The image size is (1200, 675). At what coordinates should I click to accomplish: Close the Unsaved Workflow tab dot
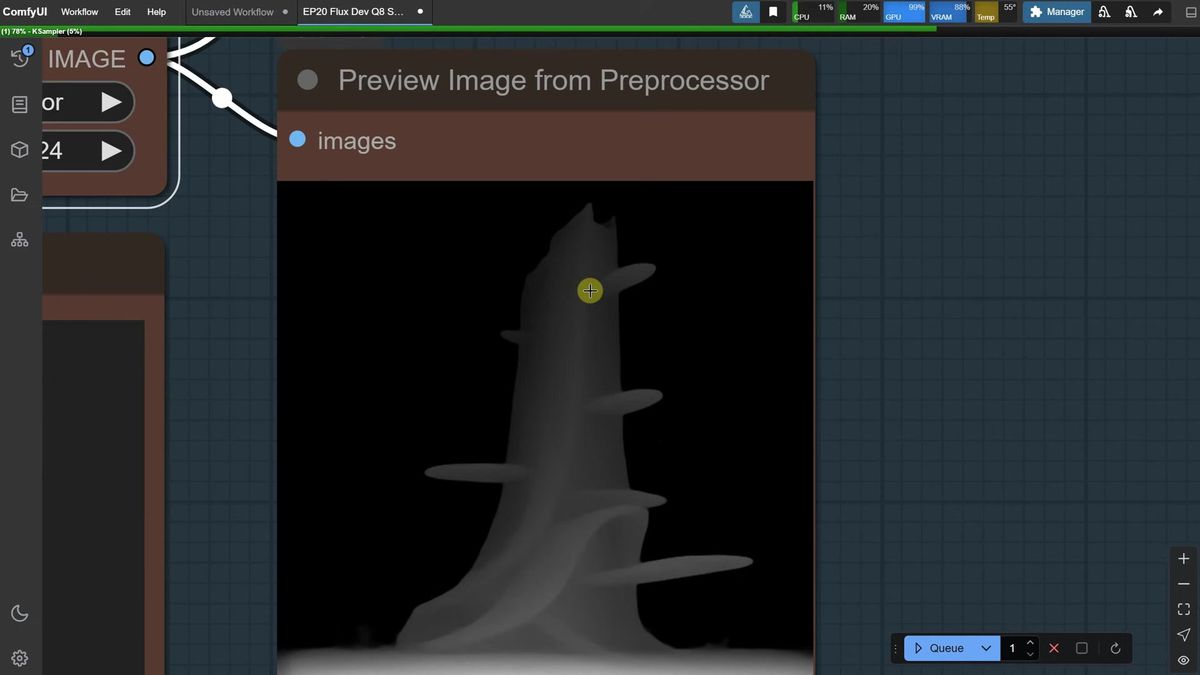tap(286, 12)
